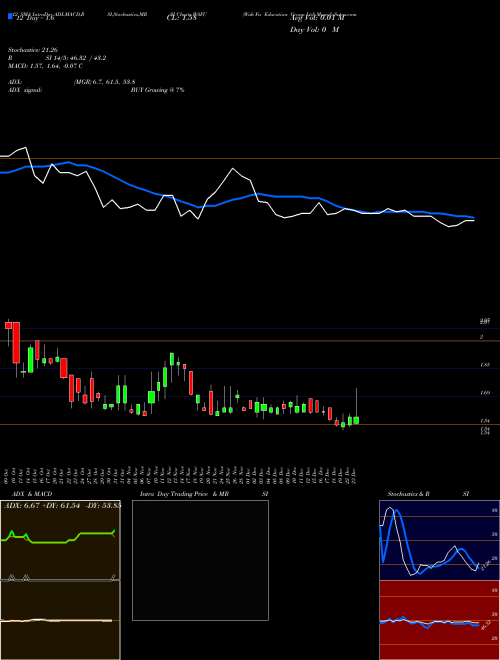Viewport: 500px width, 660px height.
Task: Click the tall-wick last green candlestick
Action: pos(356,420)
